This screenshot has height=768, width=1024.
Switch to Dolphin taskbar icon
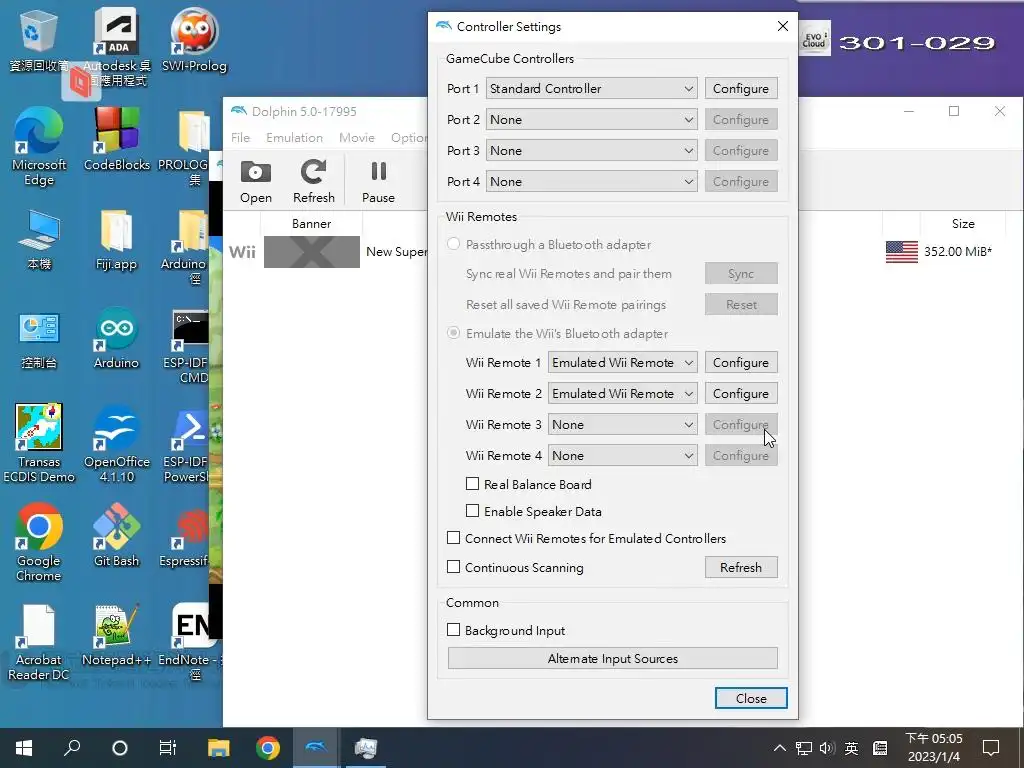[316, 748]
